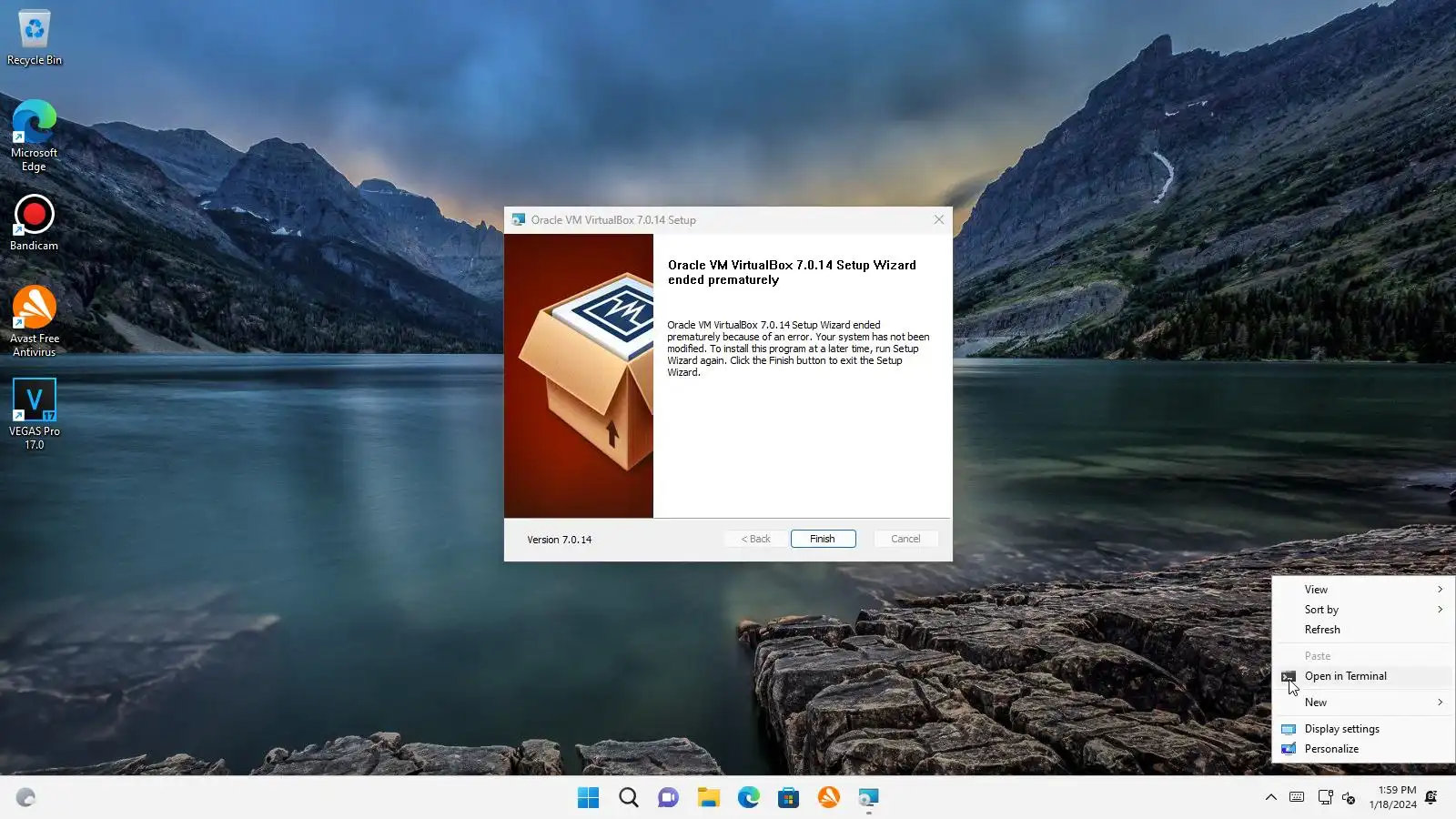
Task: Click the Cancel button in Setup
Action: 905,539
